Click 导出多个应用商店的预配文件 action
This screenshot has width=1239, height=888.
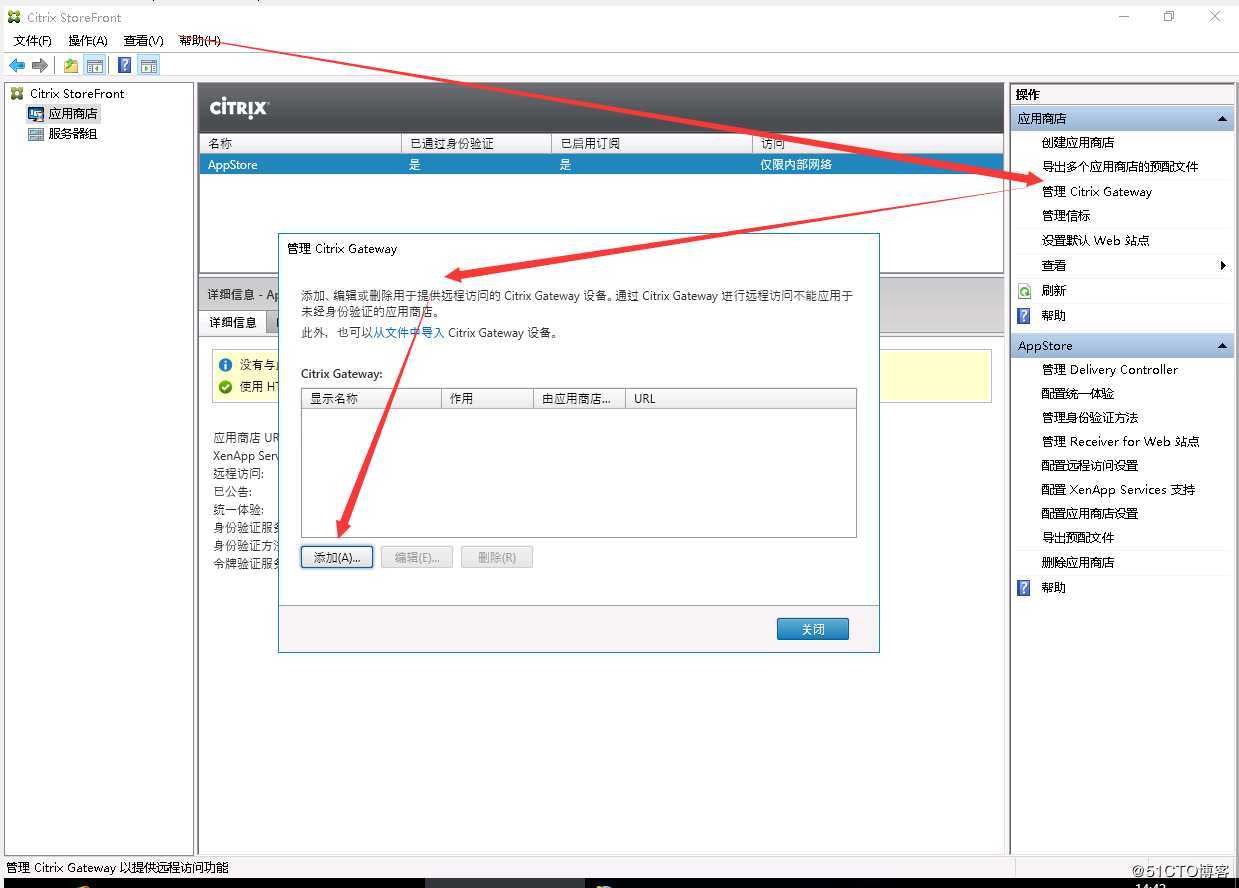click(x=1120, y=167)
